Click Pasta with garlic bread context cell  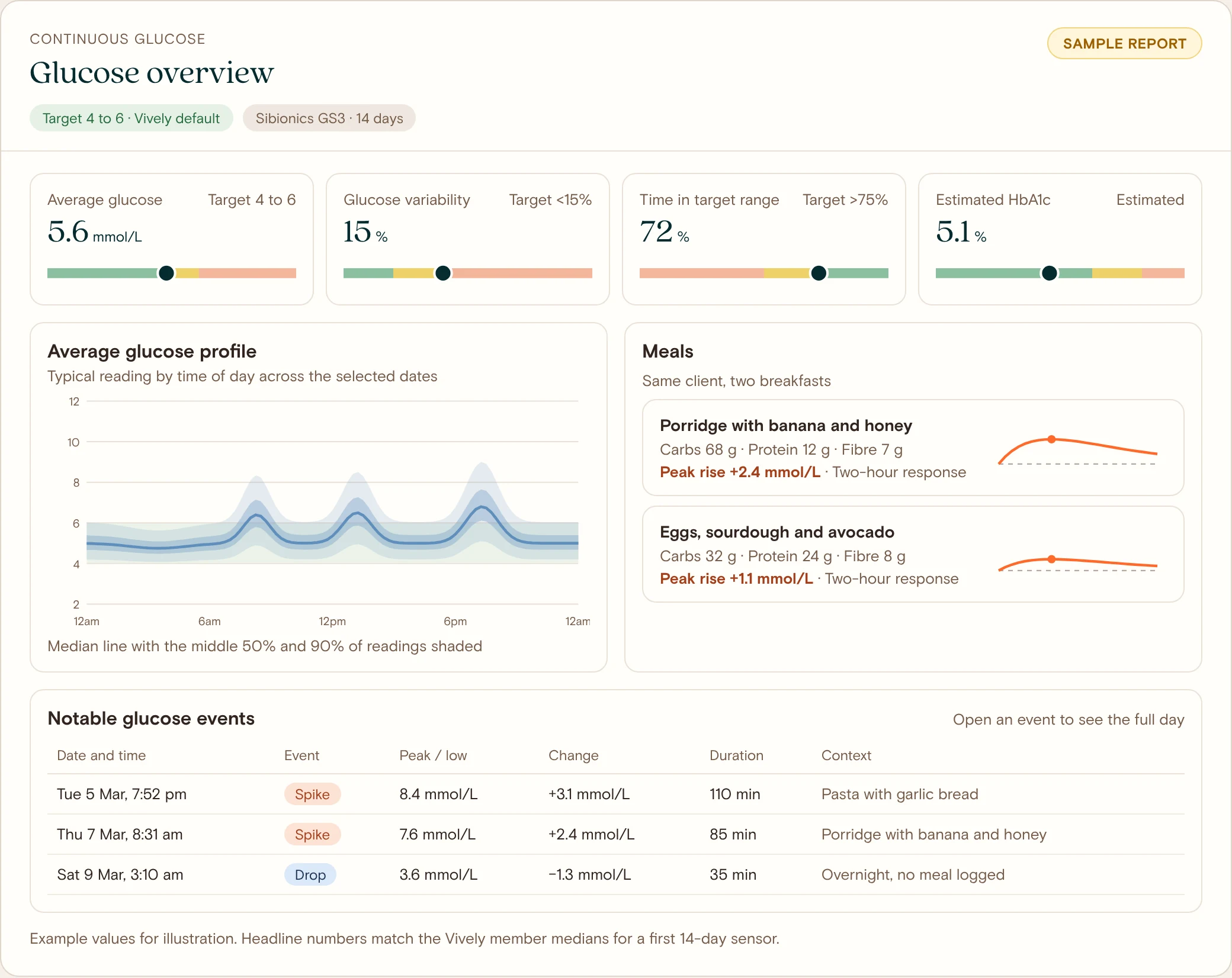click(900, 794)
